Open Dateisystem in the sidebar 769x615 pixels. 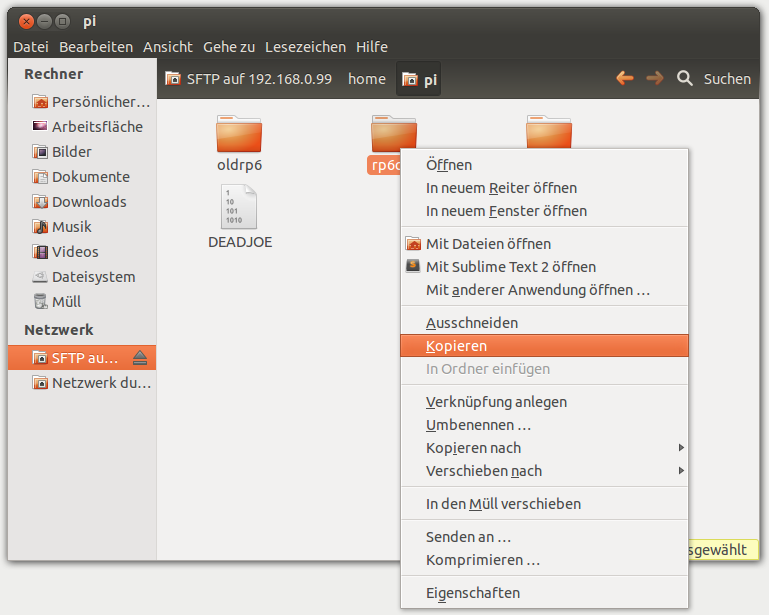pyautogui.click(x=92, y=276)
